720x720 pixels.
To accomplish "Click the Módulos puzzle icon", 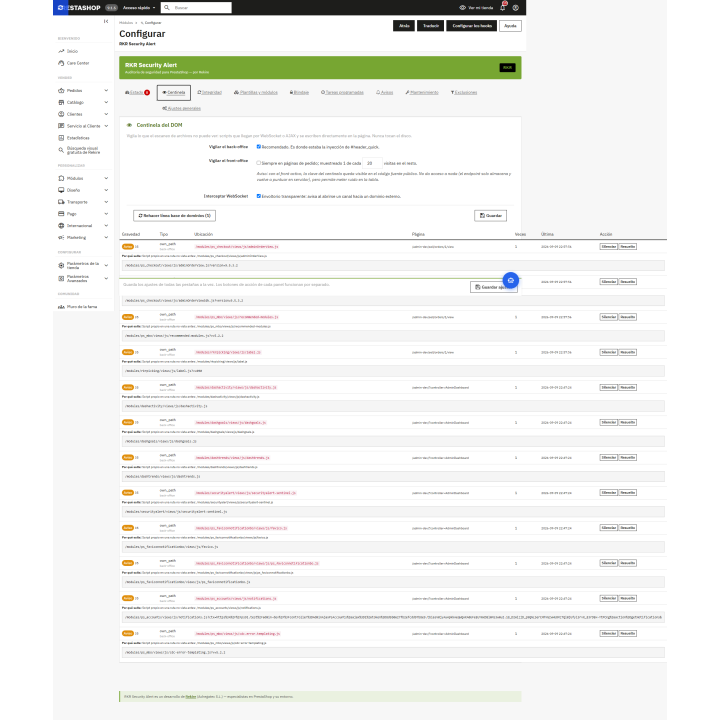I will click(61, 178).
